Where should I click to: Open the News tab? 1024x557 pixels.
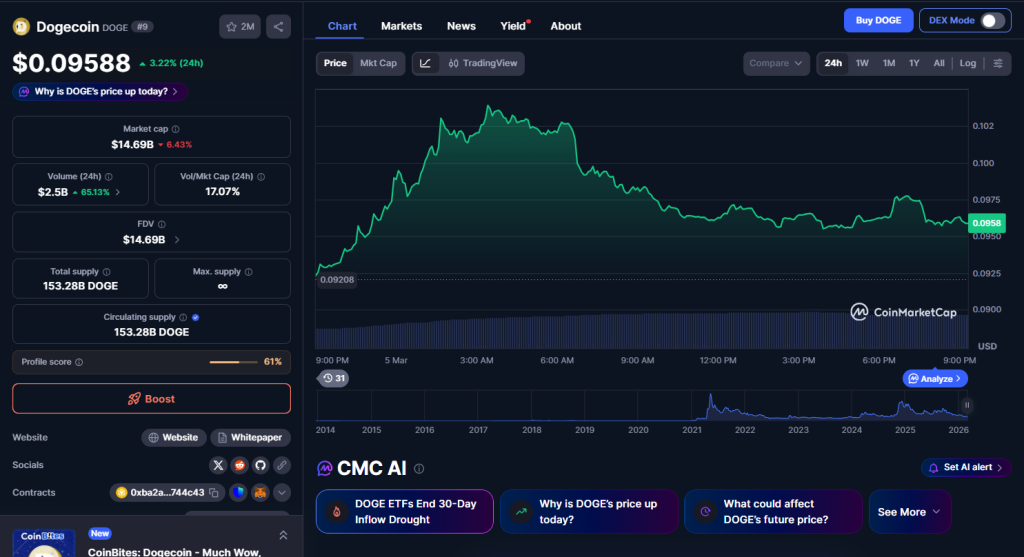(x=461, y=26)
